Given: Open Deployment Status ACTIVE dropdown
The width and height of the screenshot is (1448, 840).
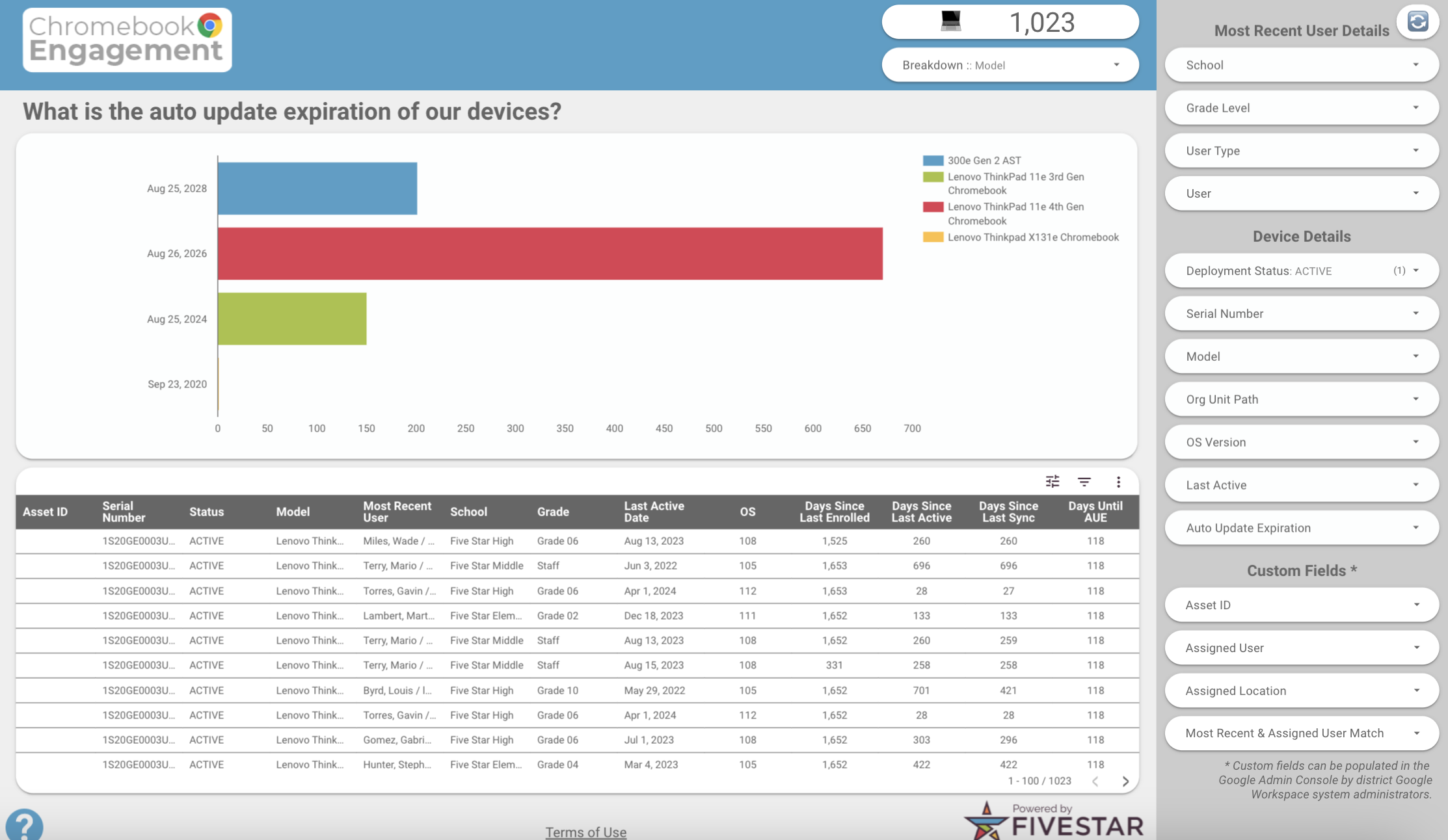Looking at the screenshot, I should point(1302,270).
